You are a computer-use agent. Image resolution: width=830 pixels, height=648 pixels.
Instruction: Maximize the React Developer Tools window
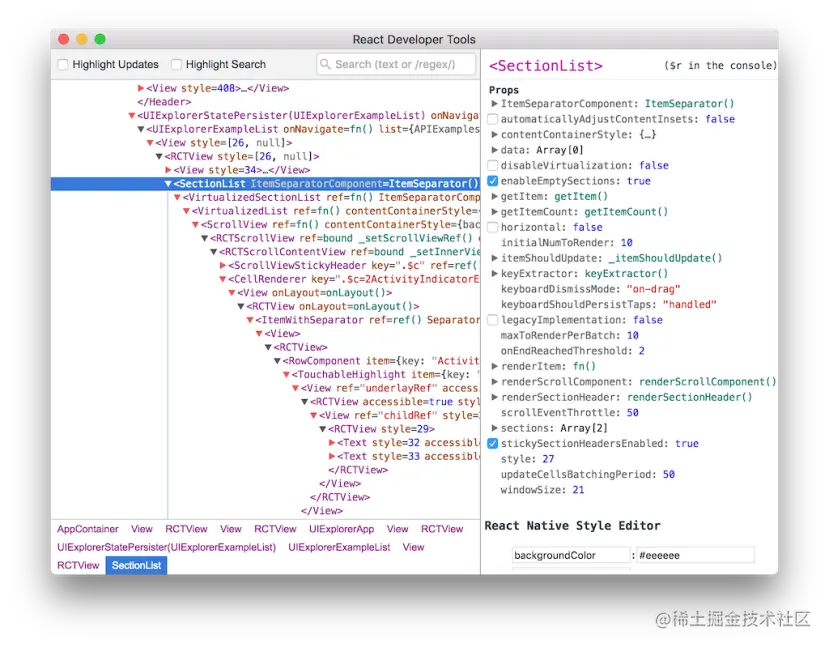100,39
